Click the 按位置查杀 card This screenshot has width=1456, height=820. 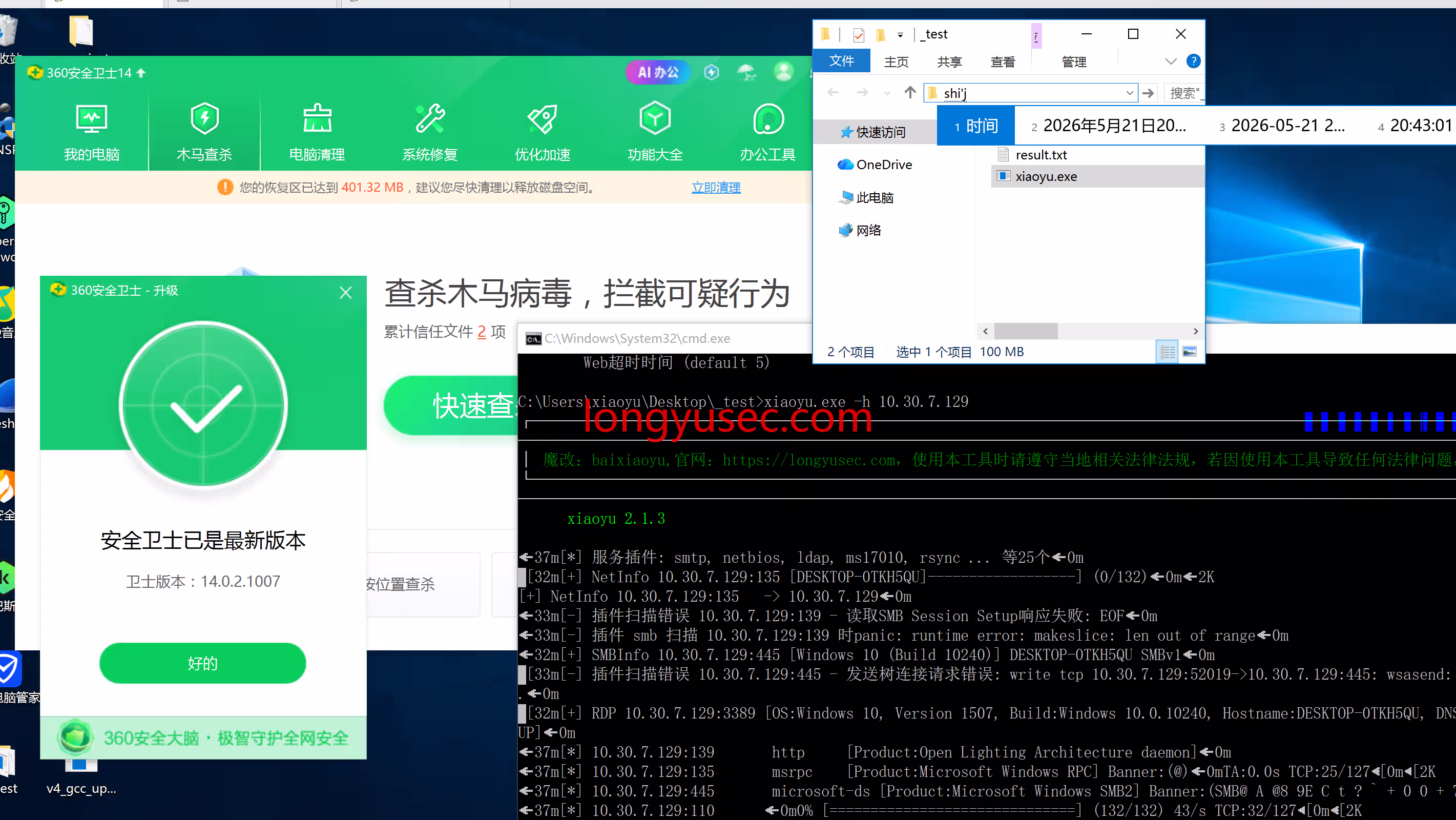click(x=423, y=584)
